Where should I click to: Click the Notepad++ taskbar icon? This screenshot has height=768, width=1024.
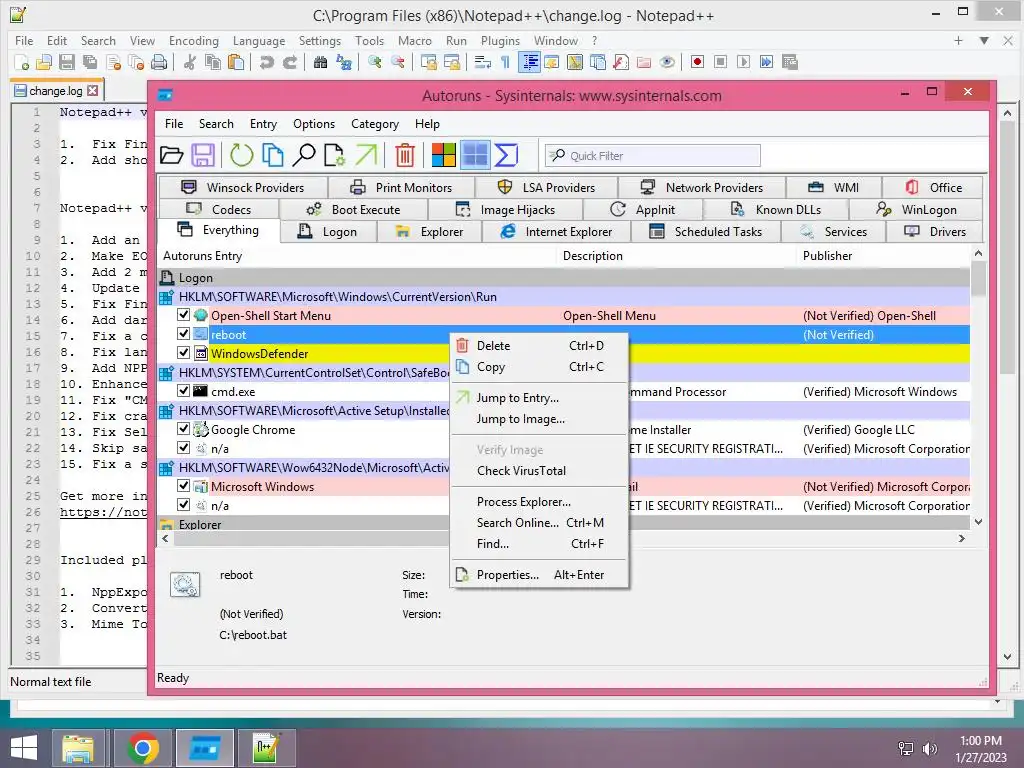(266, 748)
